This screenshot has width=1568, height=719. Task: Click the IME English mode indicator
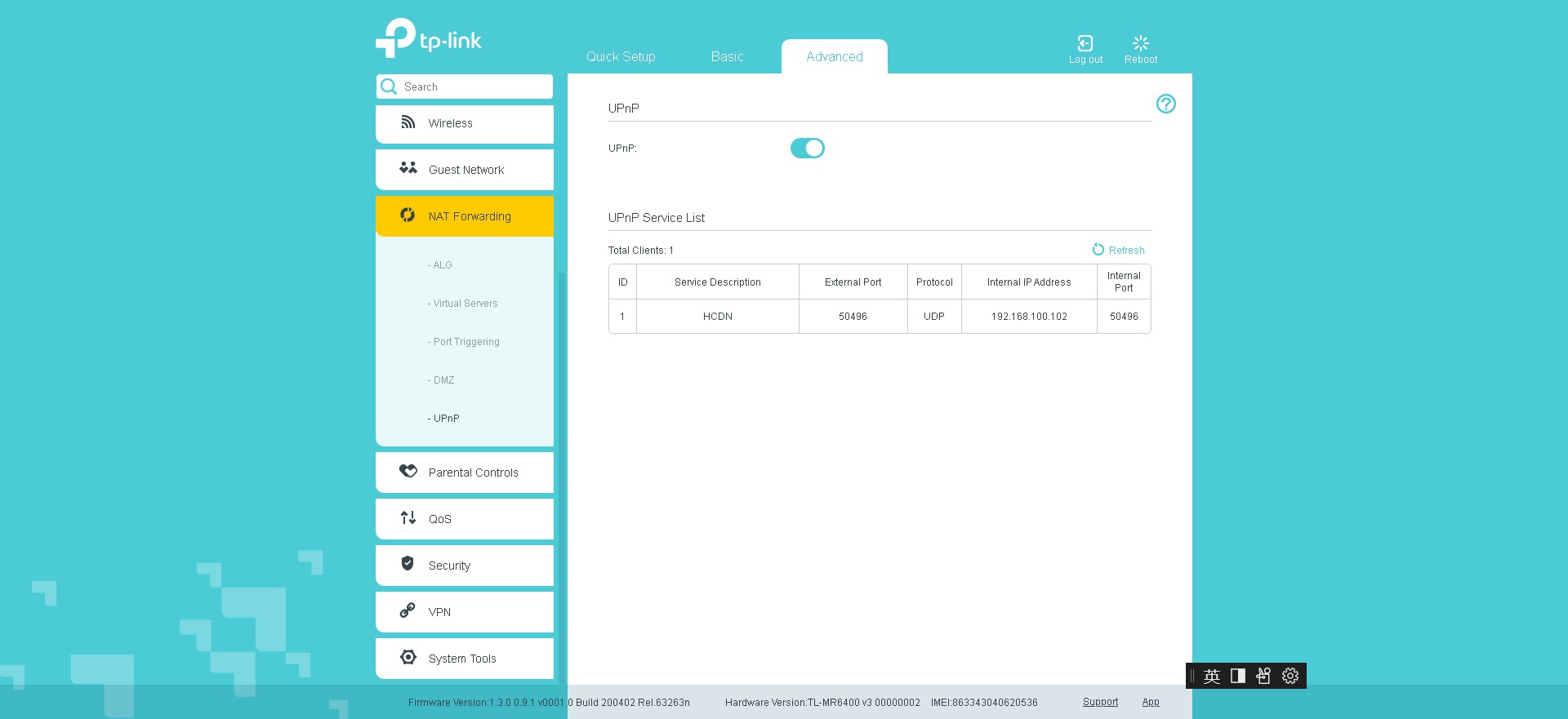tap(1212, 676)
